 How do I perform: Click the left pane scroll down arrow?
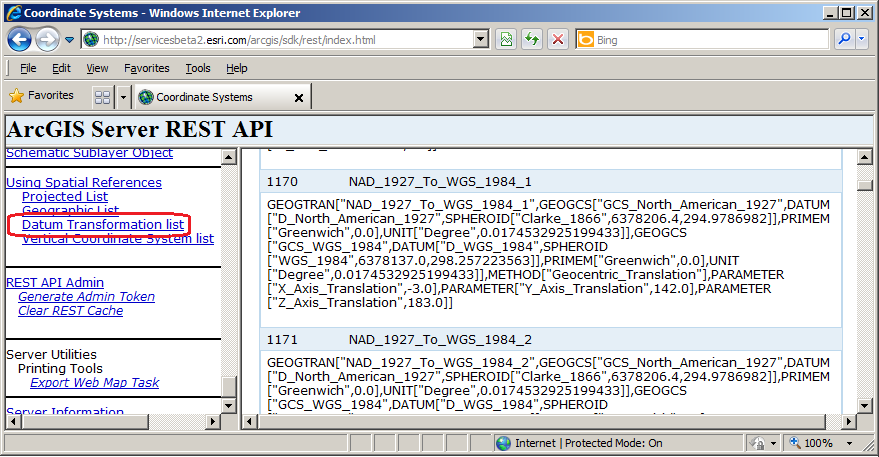(x=228, y=405)
